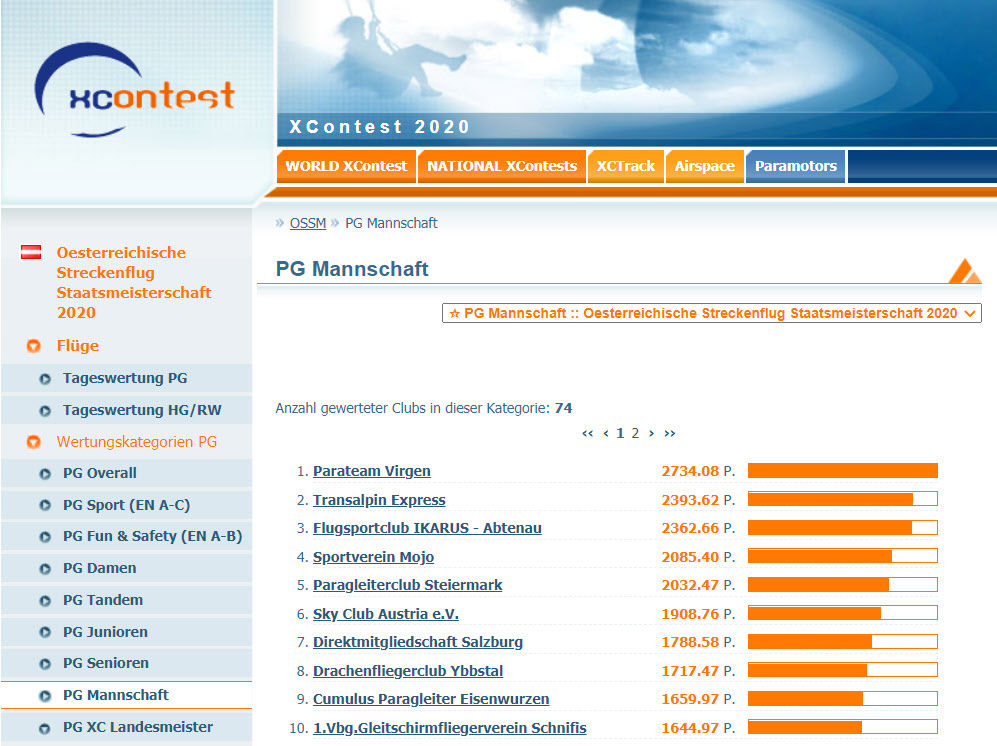Click the bullet icon next to PG Mannschaft

click(x=45, y=696)
